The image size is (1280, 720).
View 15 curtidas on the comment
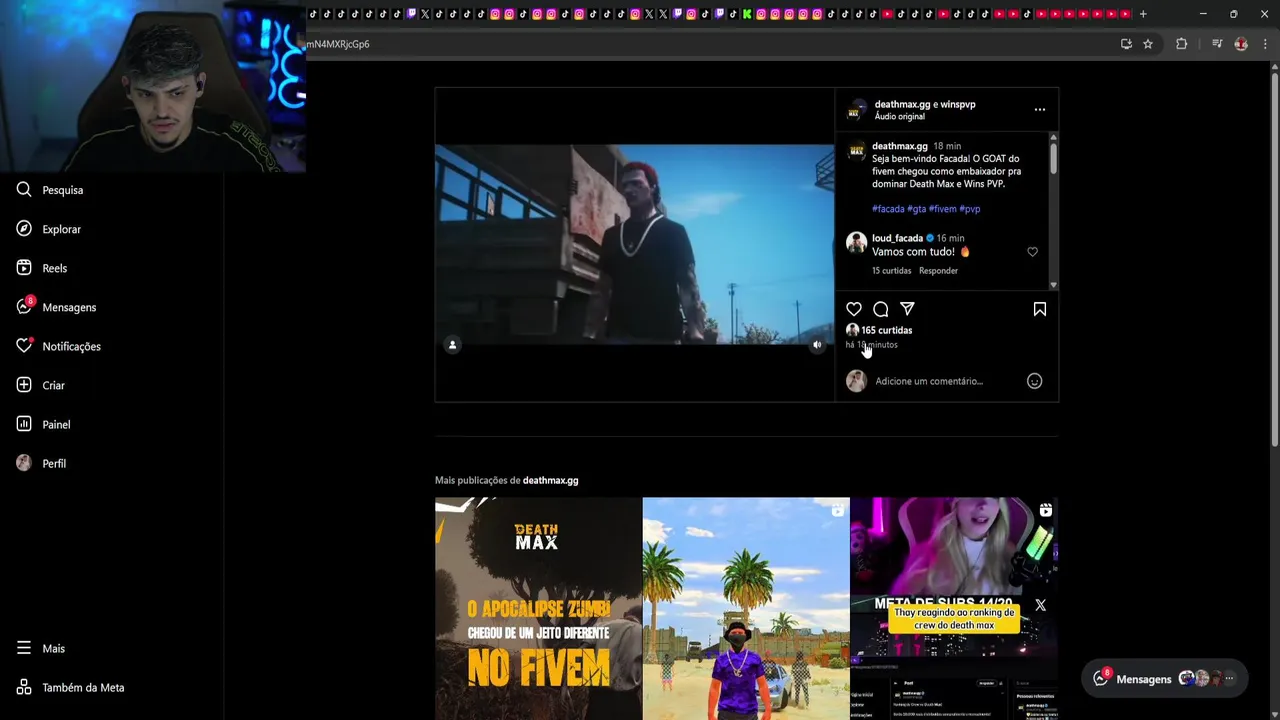pyautogui.click(x=891, y=271)
